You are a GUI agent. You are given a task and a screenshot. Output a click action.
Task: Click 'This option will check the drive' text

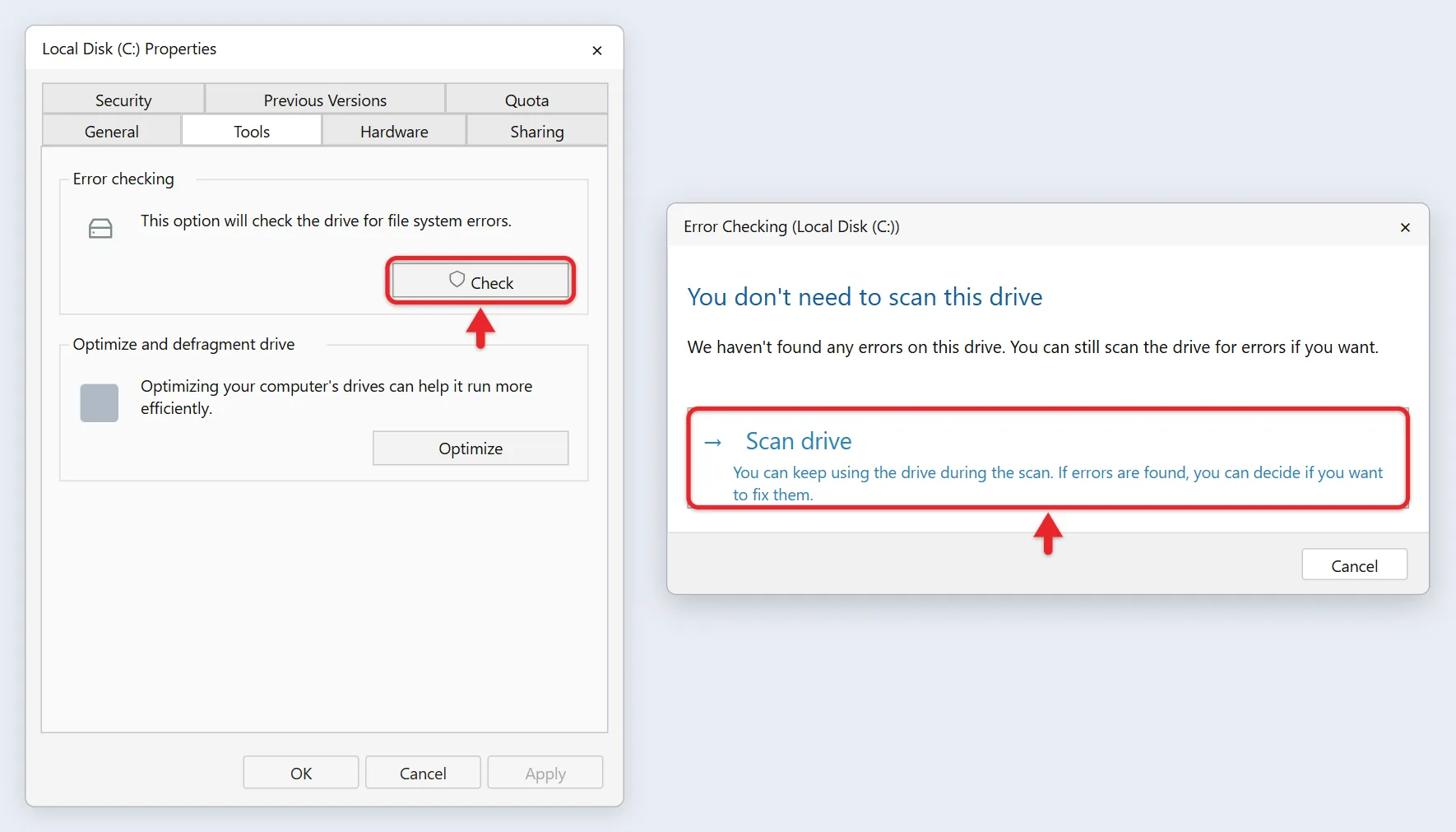[326, 221]
